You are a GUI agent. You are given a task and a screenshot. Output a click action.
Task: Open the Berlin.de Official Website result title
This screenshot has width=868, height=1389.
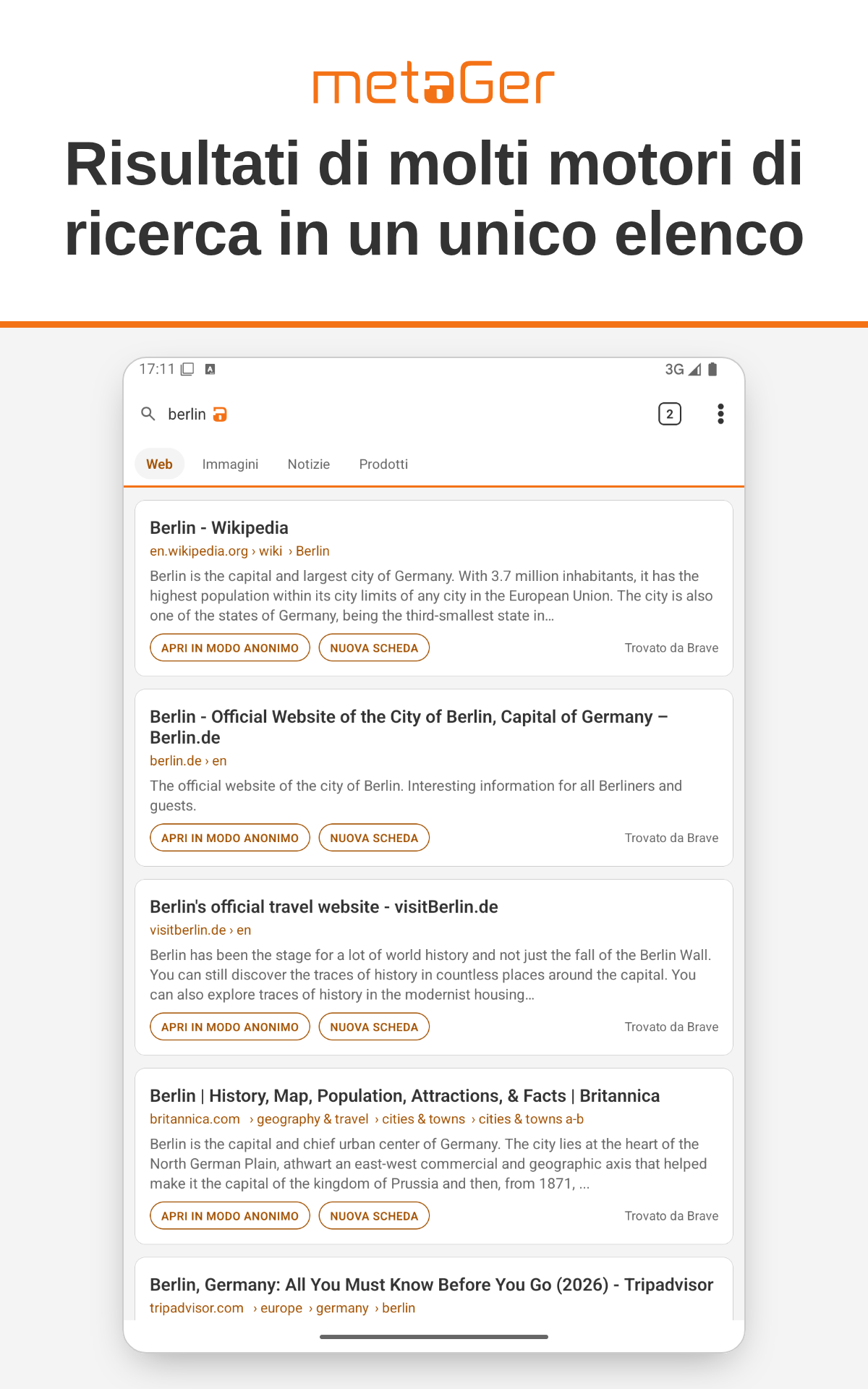409,727
